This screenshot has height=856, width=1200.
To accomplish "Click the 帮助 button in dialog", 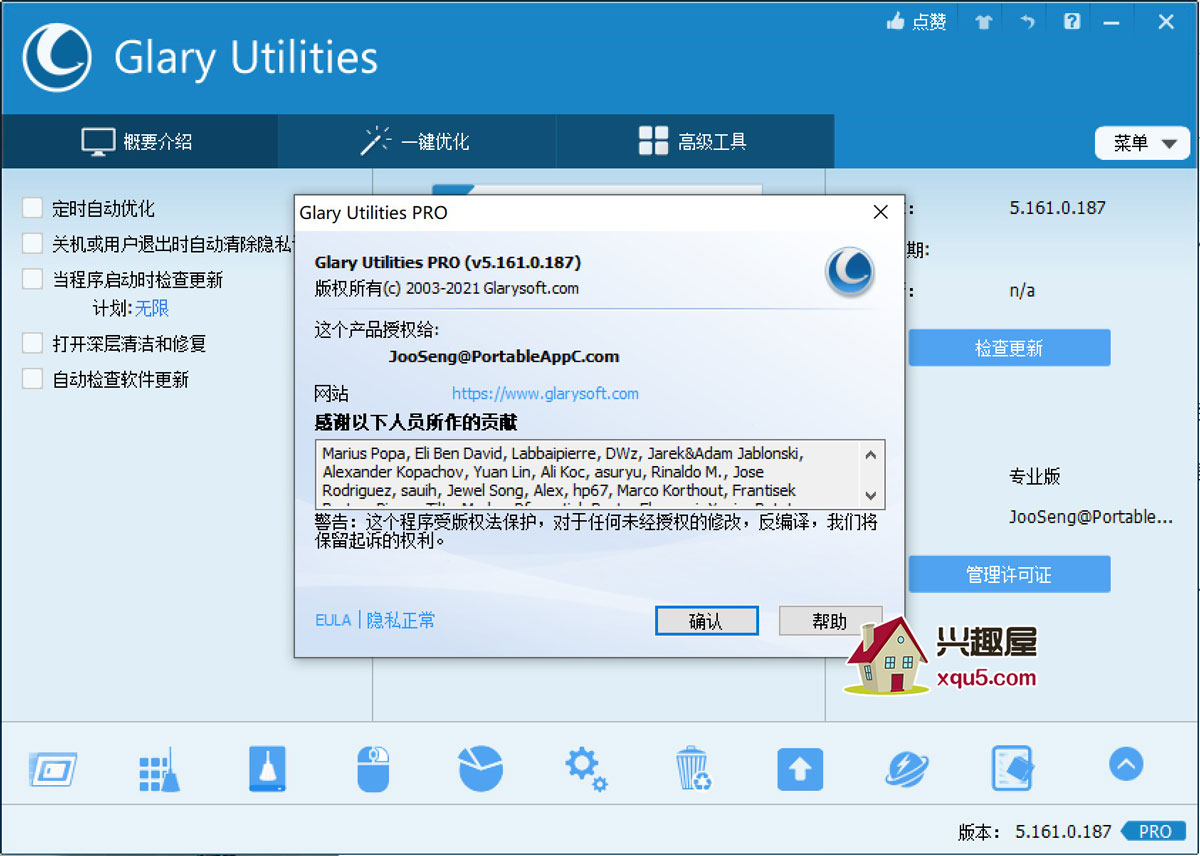I will pos(830,621).
